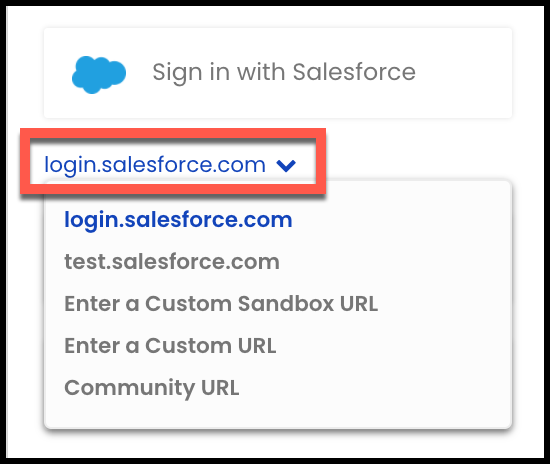
Task: Select 'Enter a Custom Sandbox URL'
Action: (x=221, y=304)
